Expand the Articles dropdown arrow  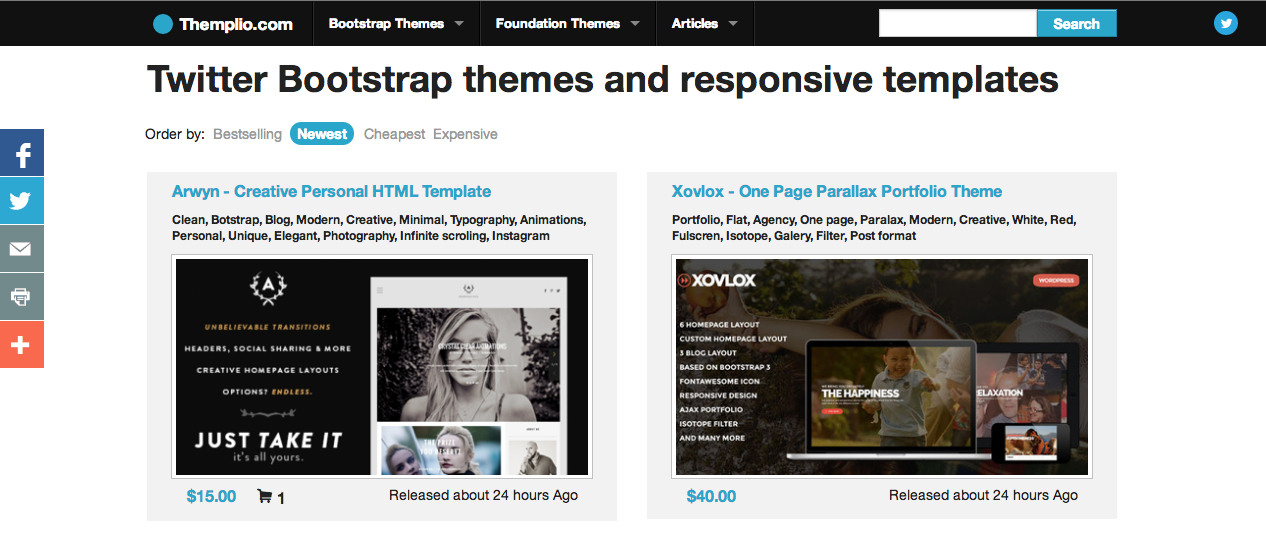click(x=733, y=23)
